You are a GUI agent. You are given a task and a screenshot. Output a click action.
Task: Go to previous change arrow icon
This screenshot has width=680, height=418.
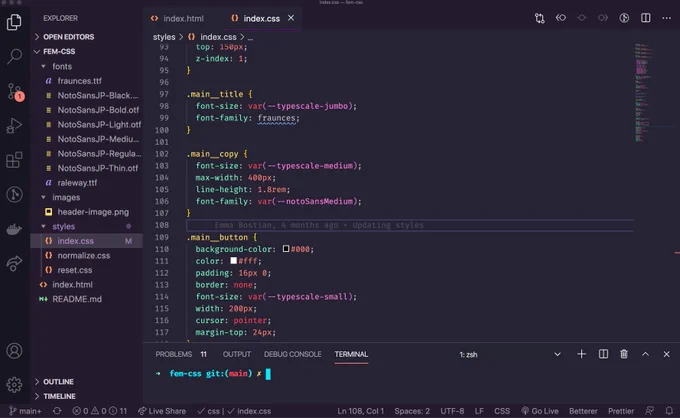pos(561,18)
